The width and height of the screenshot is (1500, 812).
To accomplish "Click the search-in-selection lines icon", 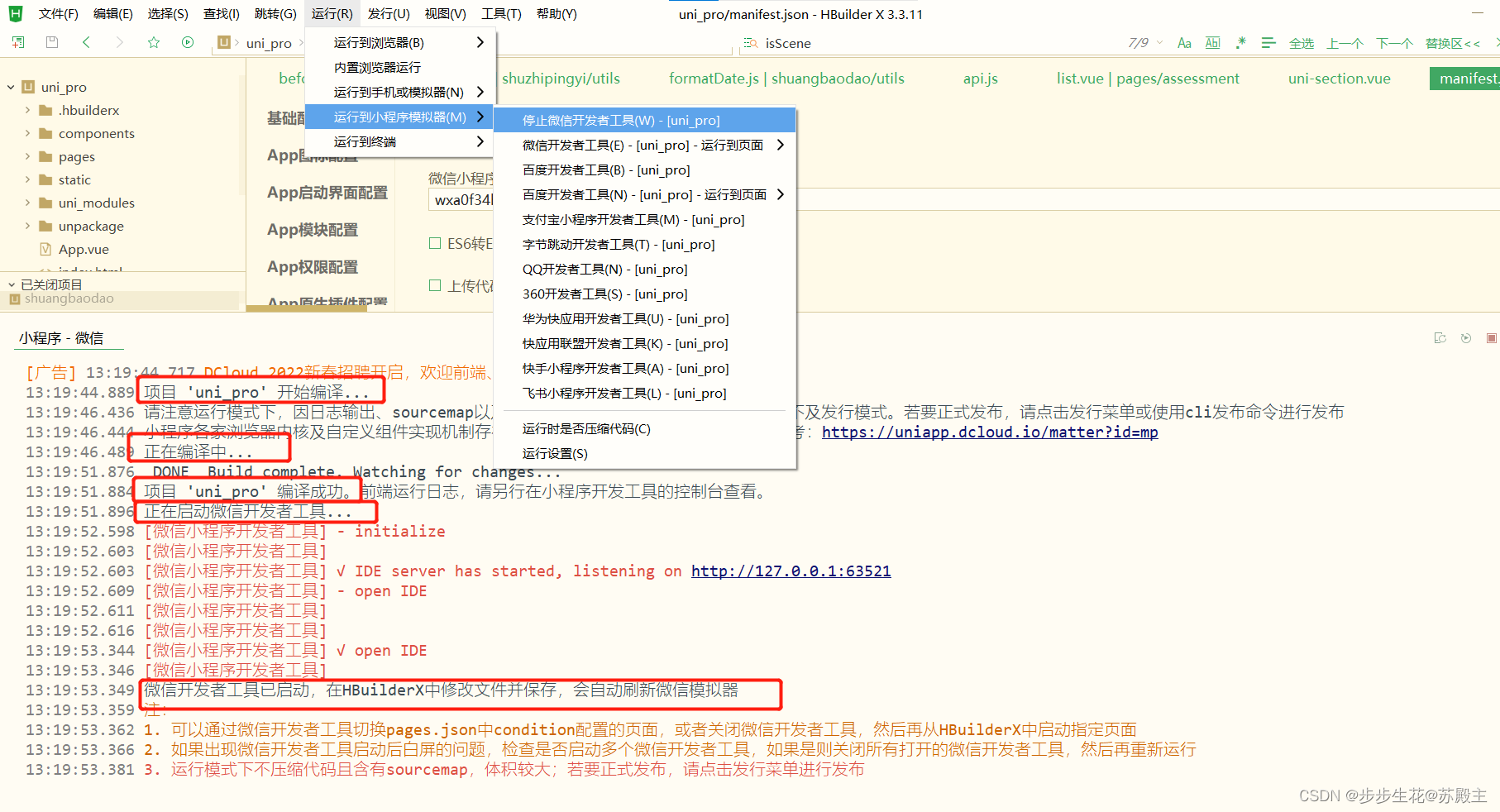I will [x=1268, y=43].
